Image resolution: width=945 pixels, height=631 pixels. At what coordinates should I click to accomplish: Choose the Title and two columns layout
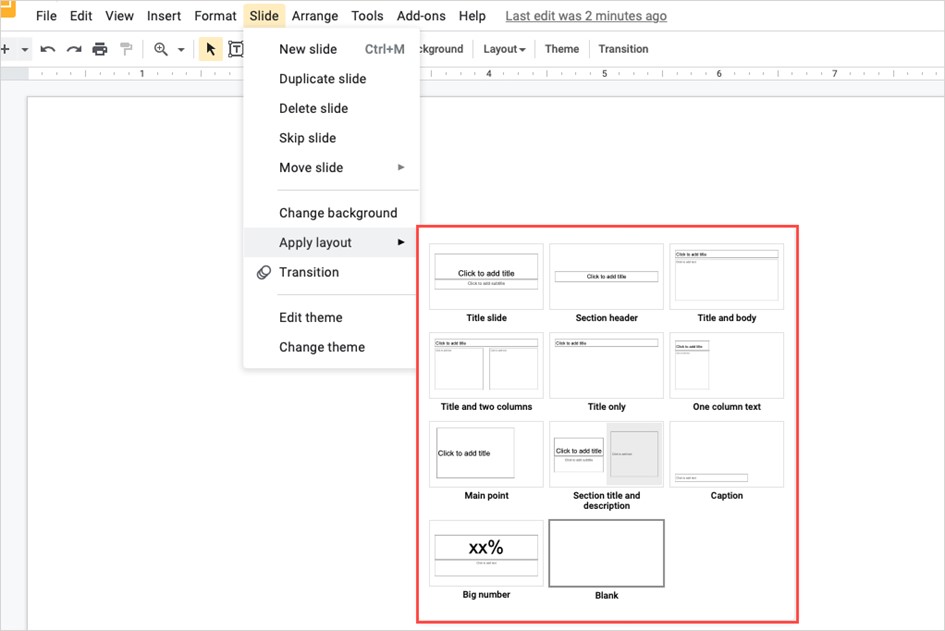(x=486, y=366)
